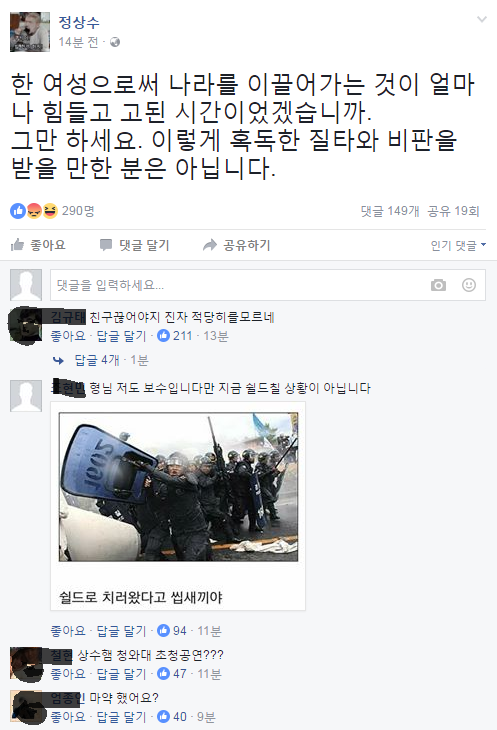
Task: Click the globe public privacy icon
Action: pos(114,42)
